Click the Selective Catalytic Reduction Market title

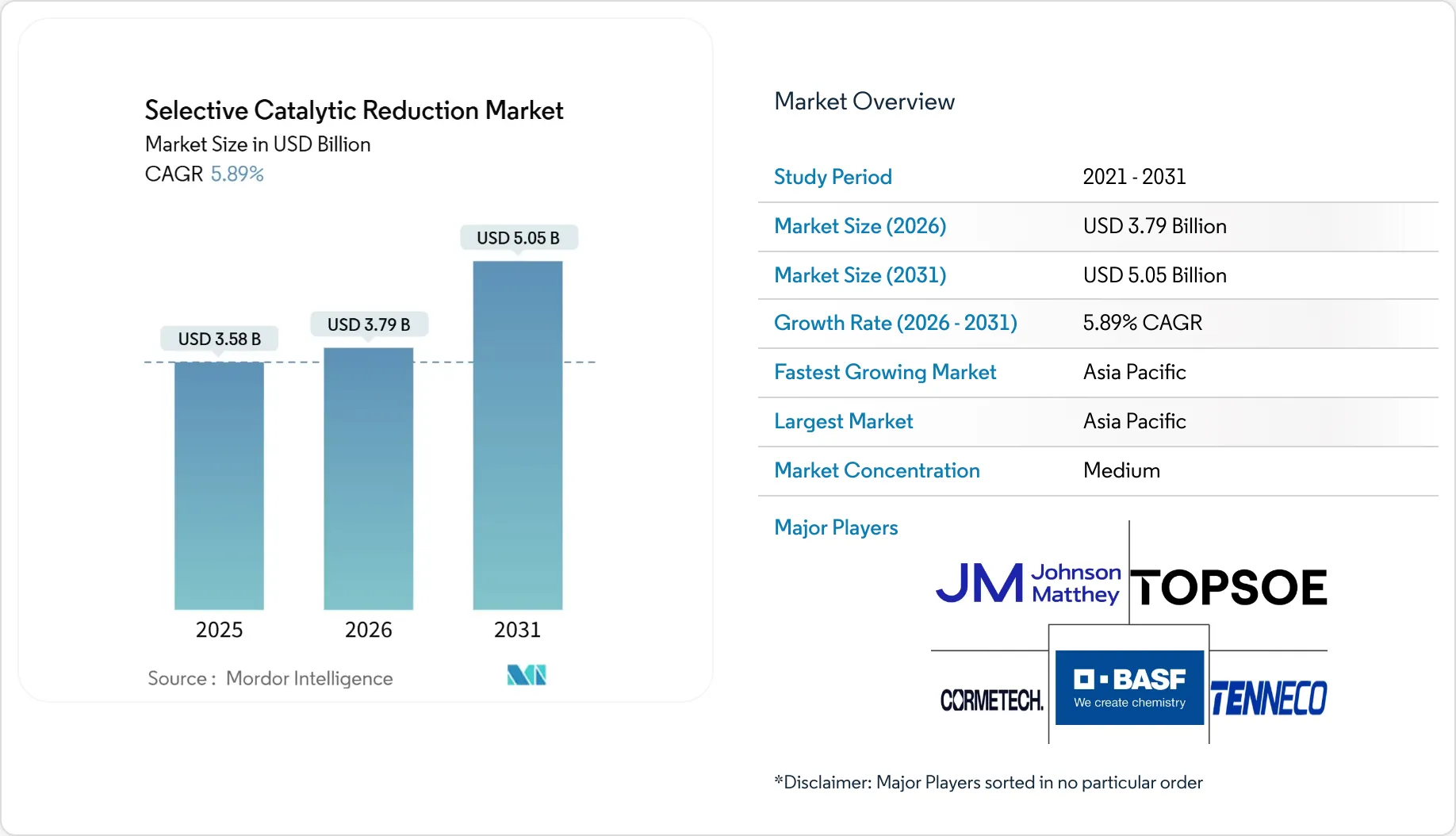tap(354, 110)
